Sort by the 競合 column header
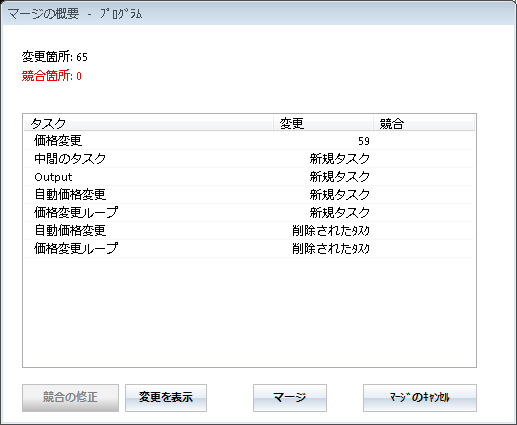 point(424,123)
